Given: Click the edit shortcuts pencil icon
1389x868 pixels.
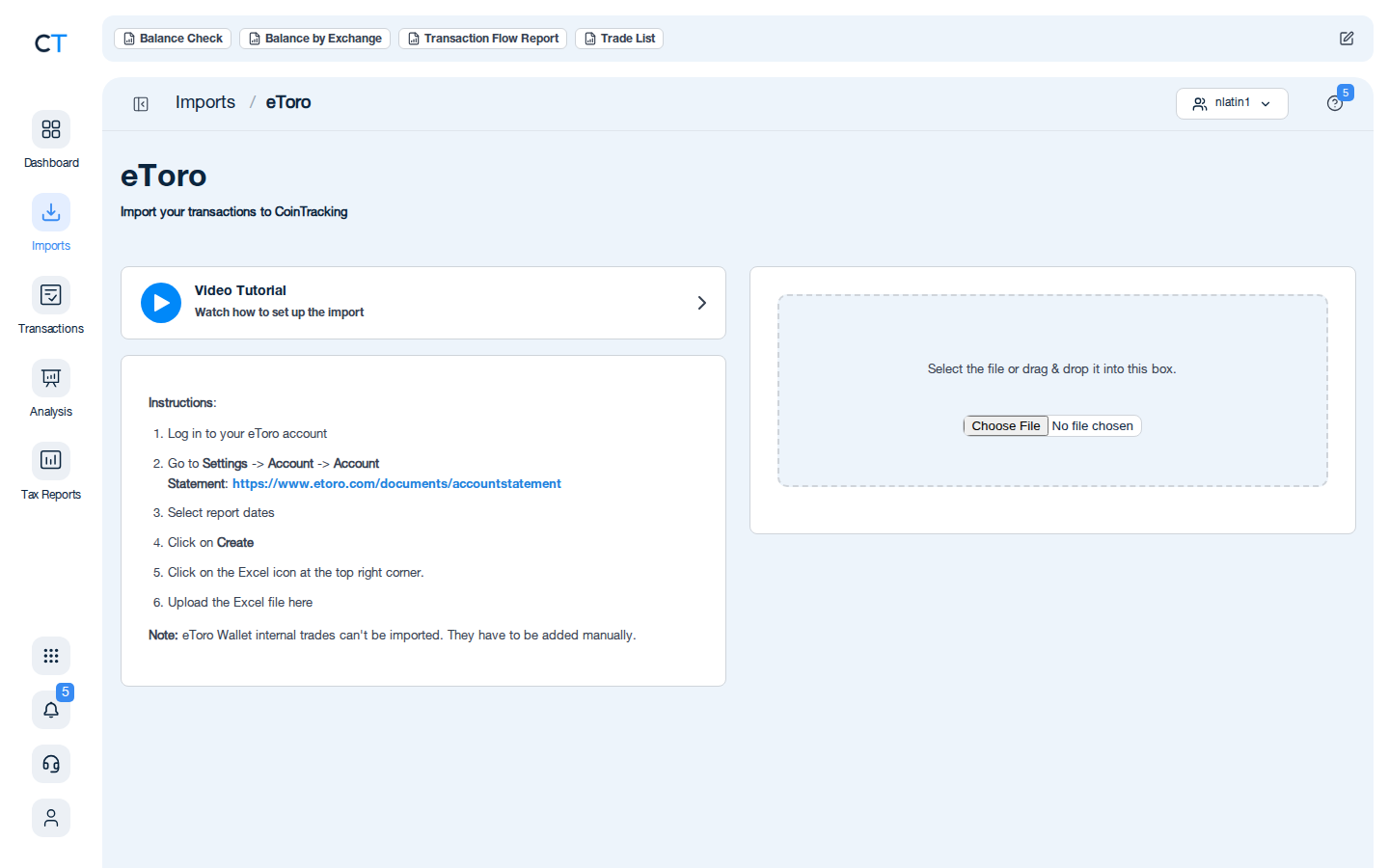Looking at the screenshot, I should click(1347, 39).
